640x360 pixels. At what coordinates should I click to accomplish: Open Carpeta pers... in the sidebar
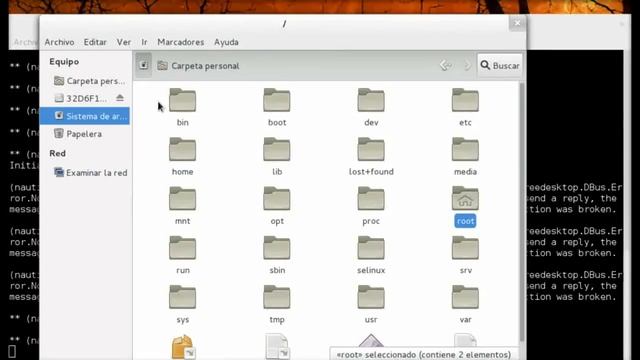[x=89, y=81]
